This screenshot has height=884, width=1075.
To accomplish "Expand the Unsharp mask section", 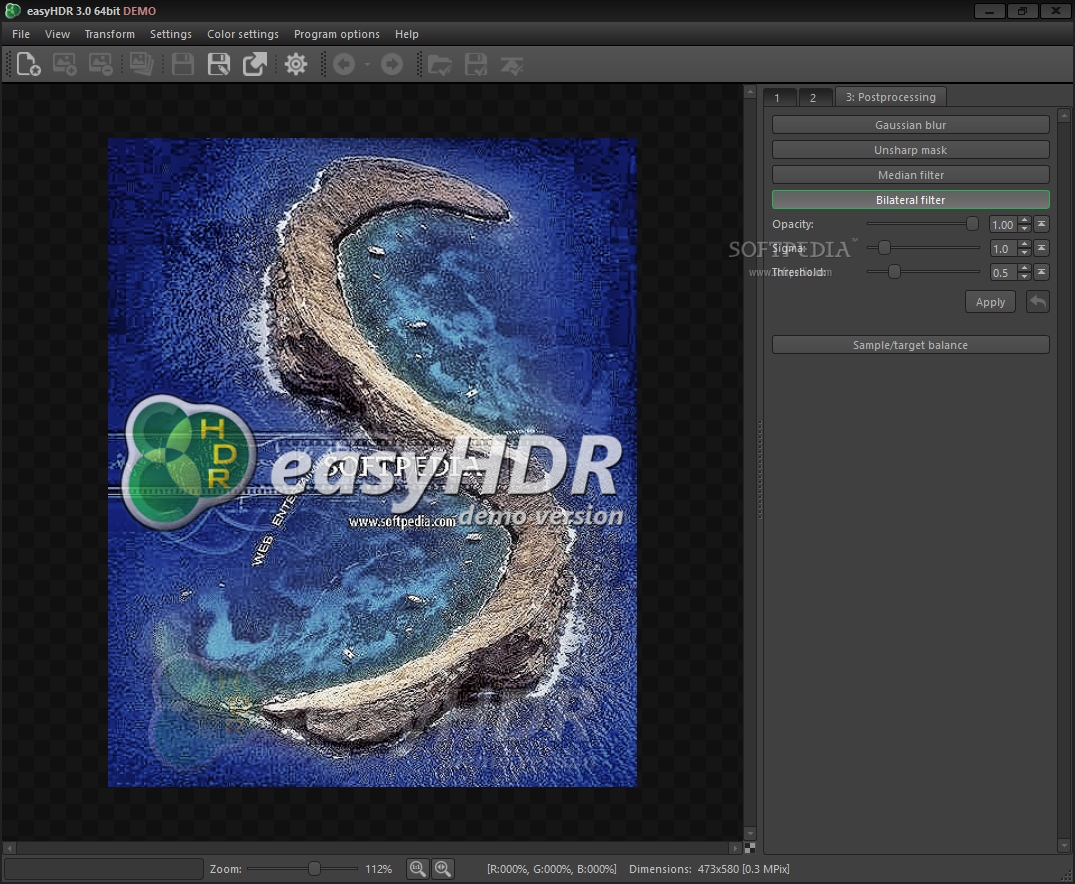I will tap(910, 150).
